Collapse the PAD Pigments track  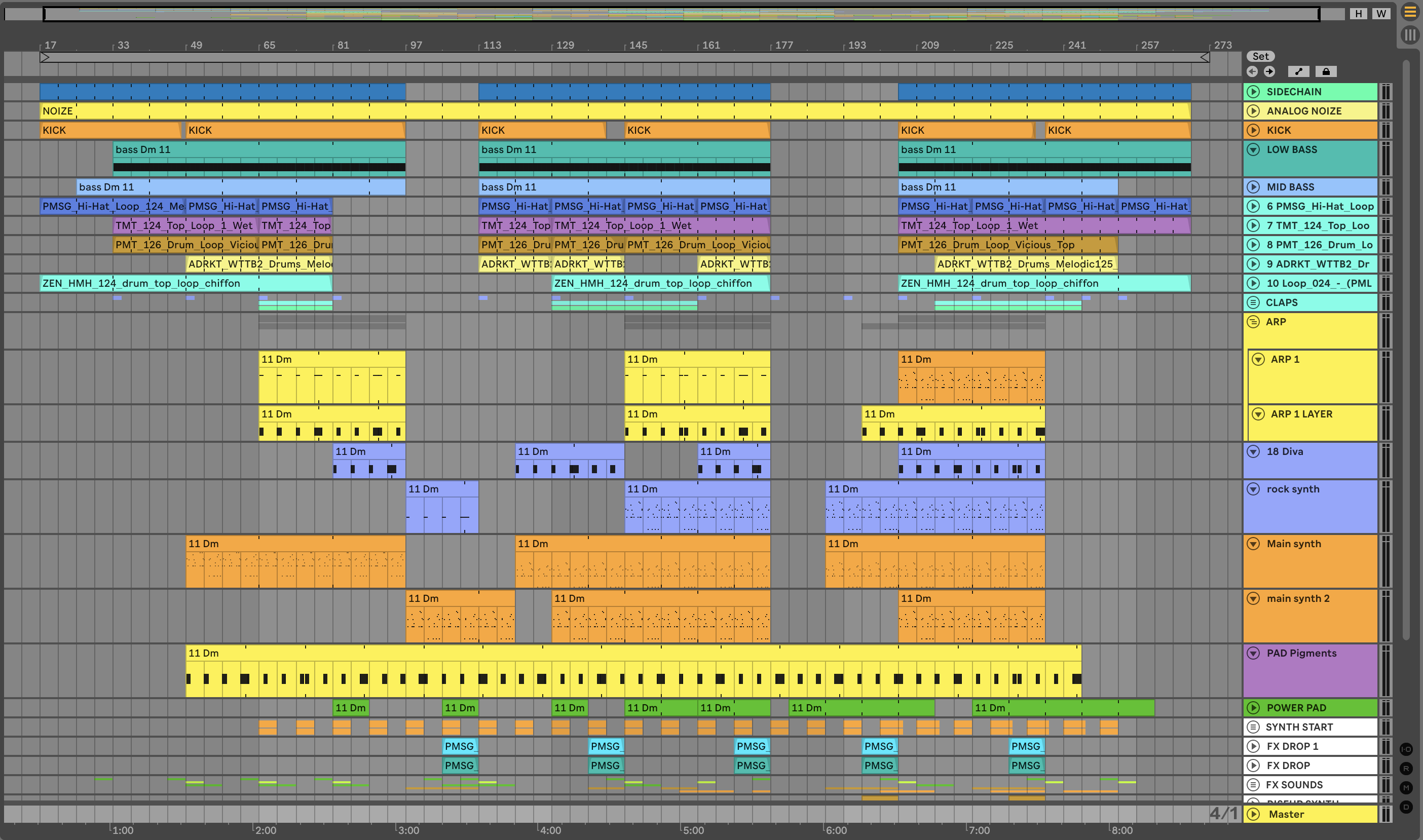point(1253,653)
